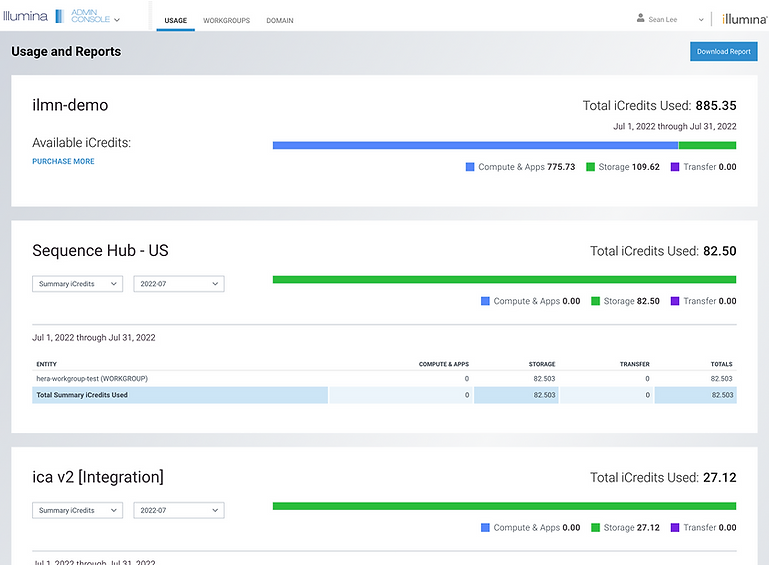Click the ica v2 green storage usage bar

[x=504, y=506]
